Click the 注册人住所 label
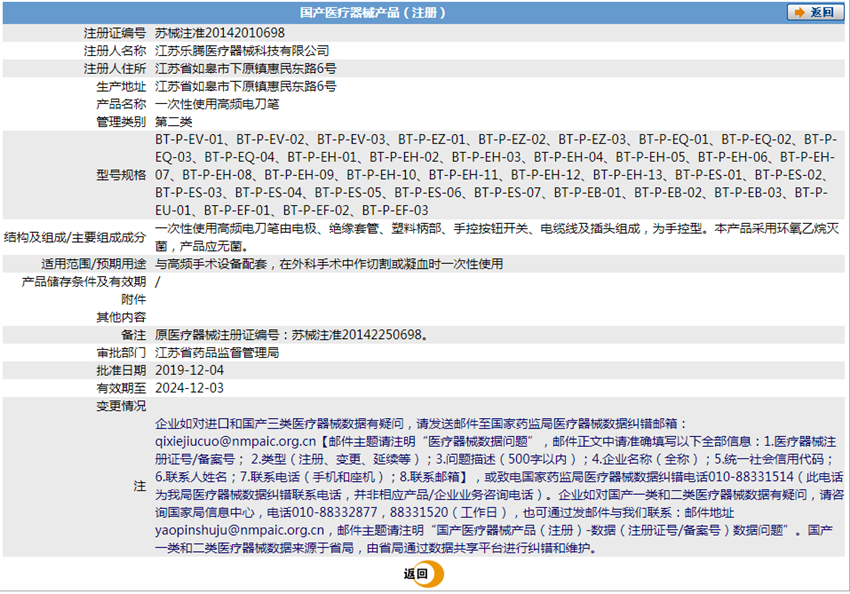Viewport: 850px width, 594px height. click(115, 69)
